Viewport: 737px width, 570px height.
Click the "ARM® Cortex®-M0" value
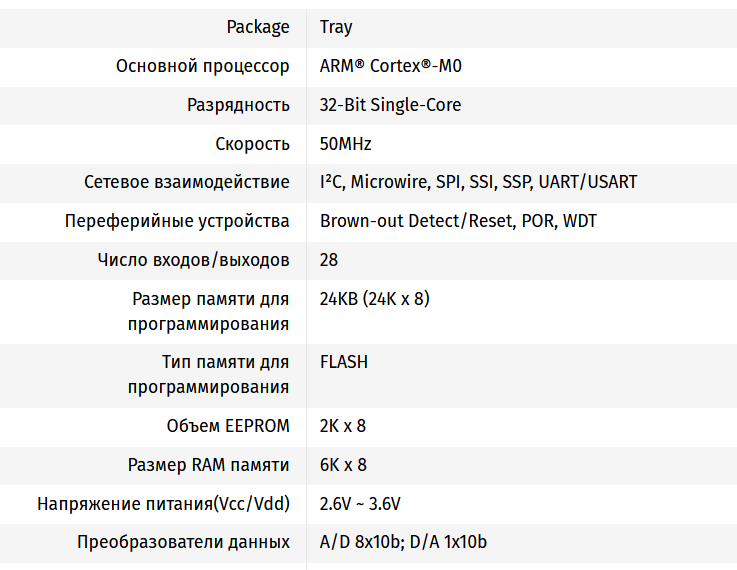tap(391, 67)
